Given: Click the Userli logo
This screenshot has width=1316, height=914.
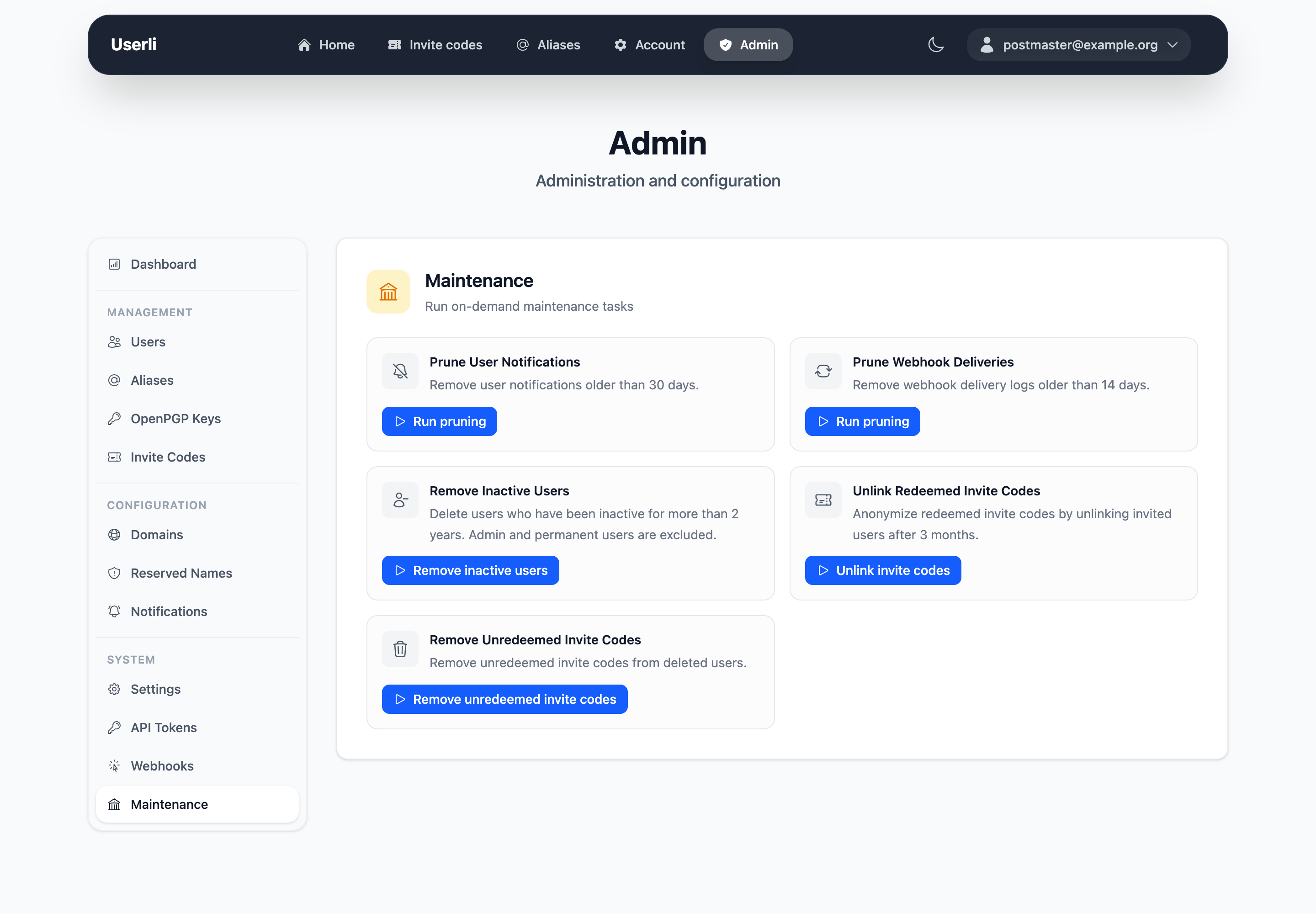Looking at the screenshot, I should click(133, 45).
